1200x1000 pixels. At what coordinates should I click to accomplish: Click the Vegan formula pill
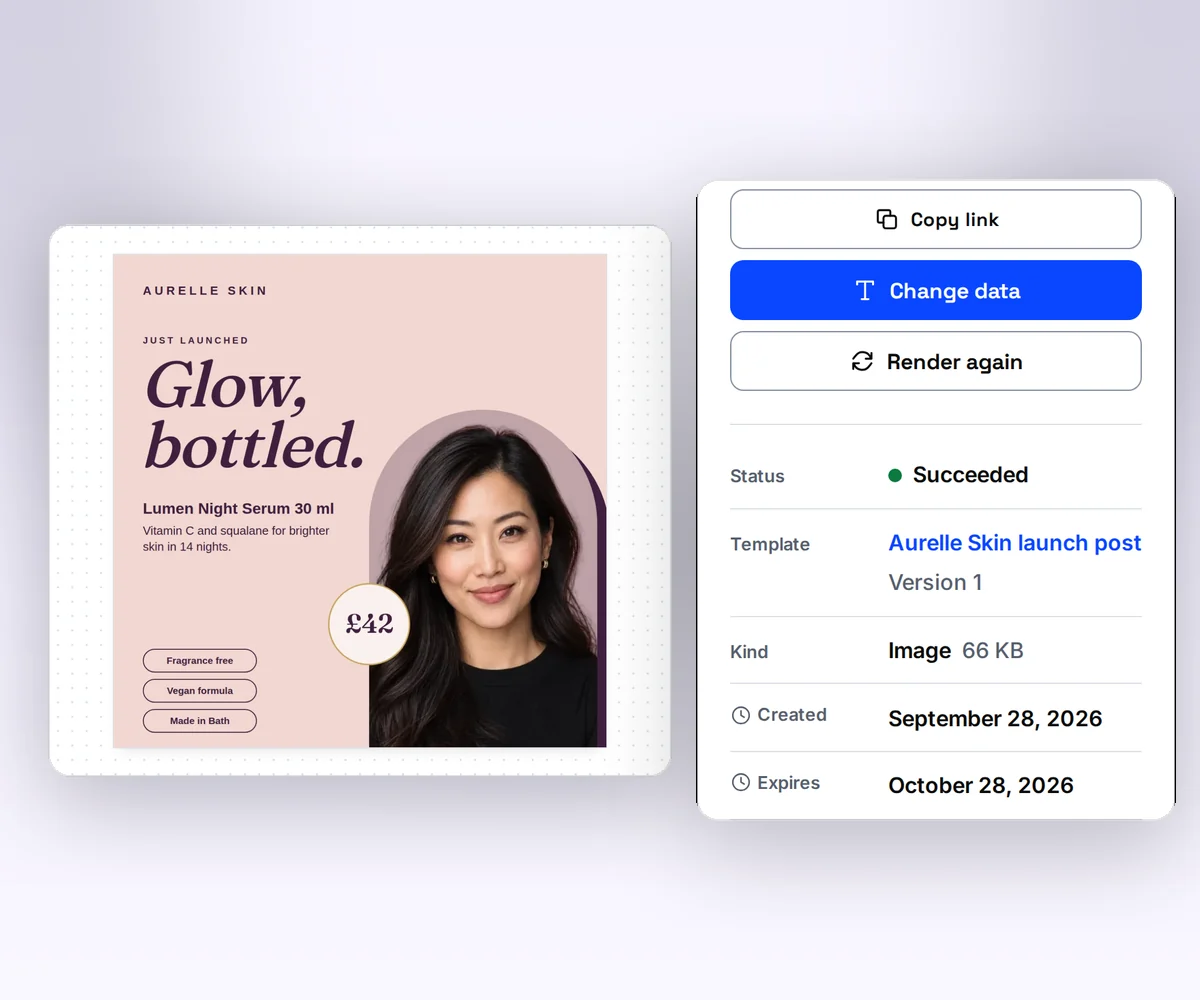point(200,691)
